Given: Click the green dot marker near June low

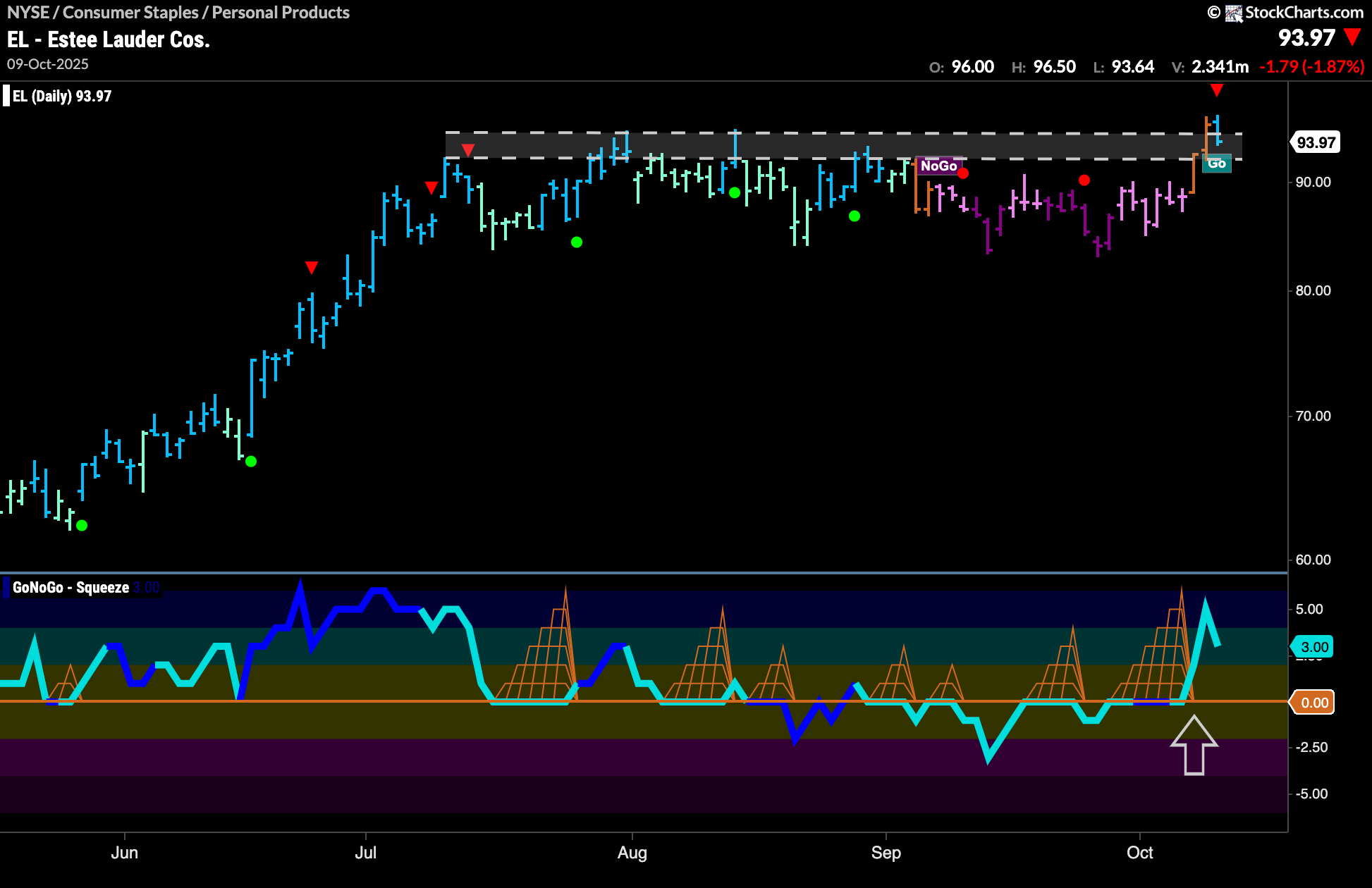Looking at the screenshot, I should coord(82,525).
